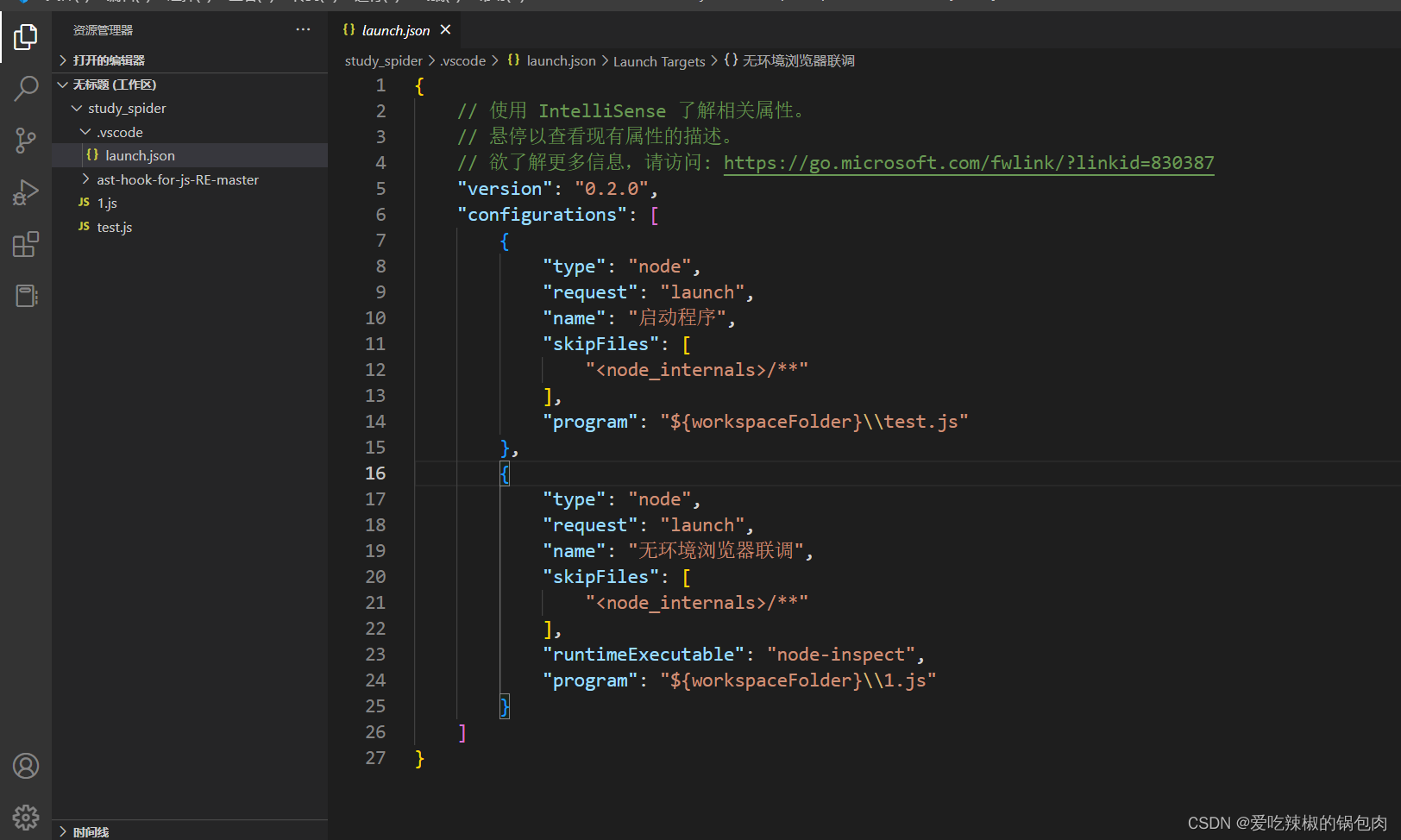The image size is (1401, 840).
Task: Collapse the untitled workspace section
Action: (190, 85)
